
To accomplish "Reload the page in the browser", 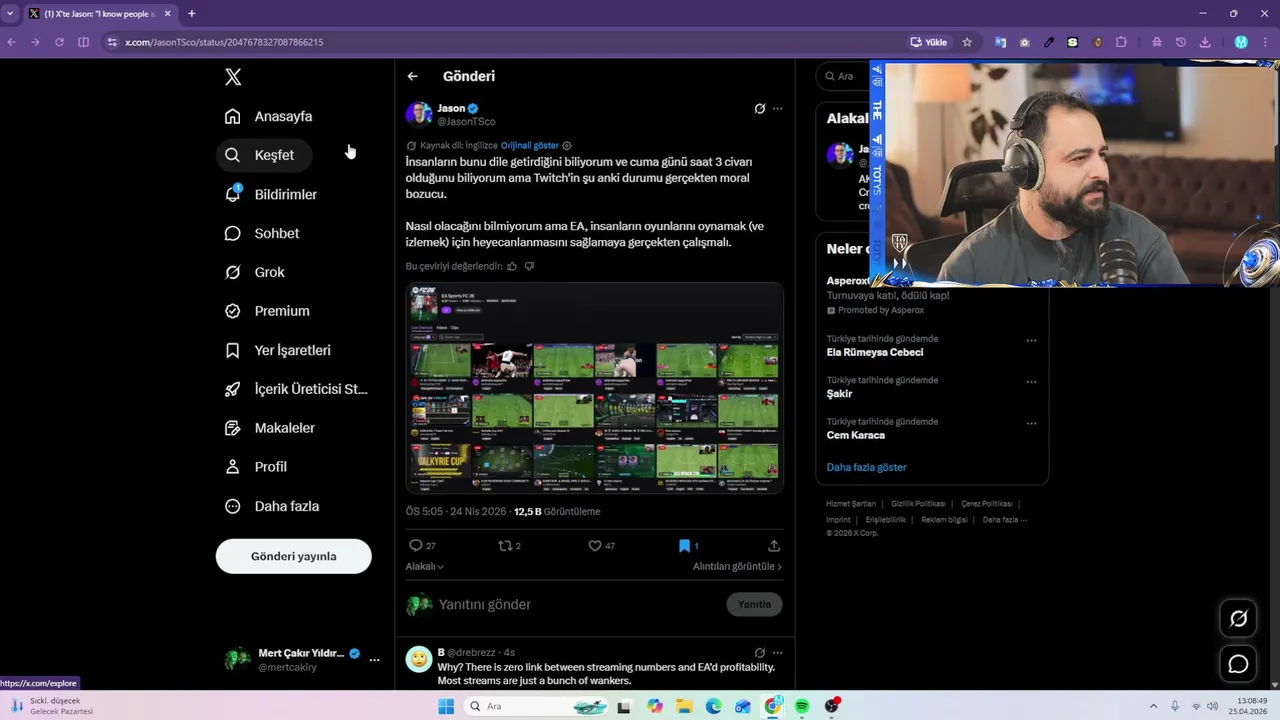I will click(59, 42).
